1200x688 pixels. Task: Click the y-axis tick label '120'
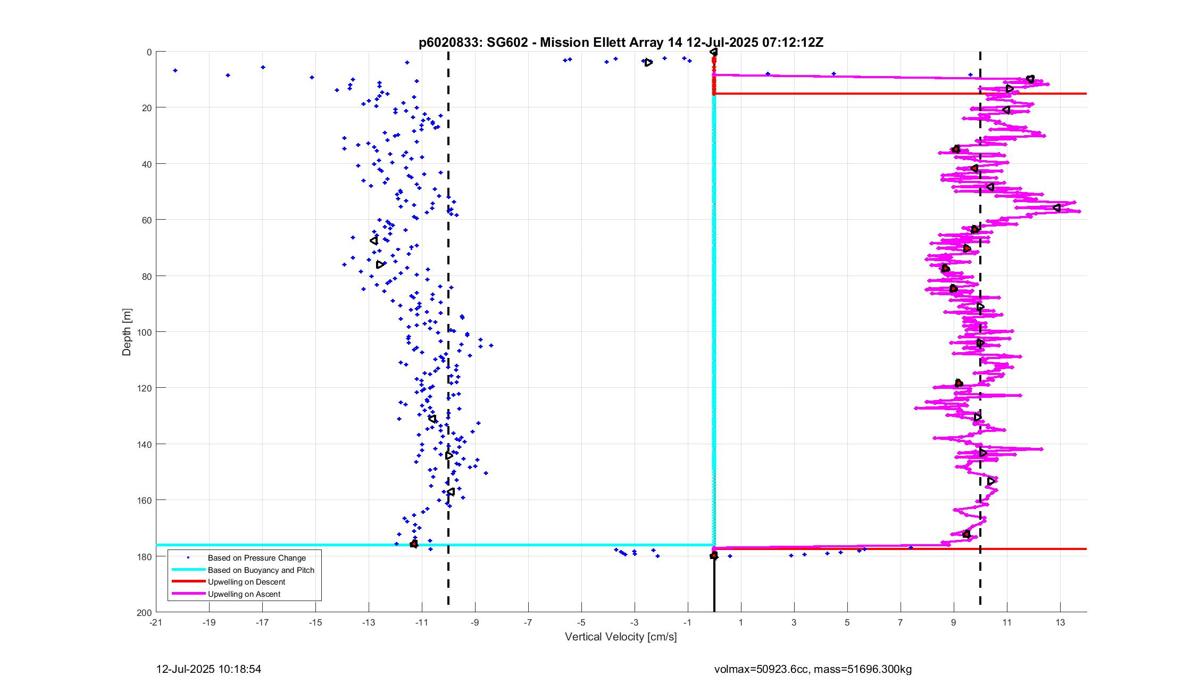[x=144, y=388]
